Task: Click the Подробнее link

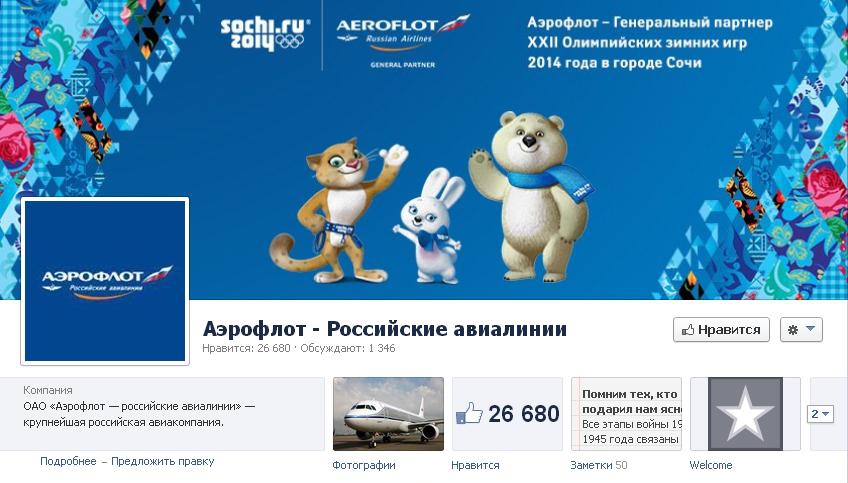Action: tap(68, 461)
